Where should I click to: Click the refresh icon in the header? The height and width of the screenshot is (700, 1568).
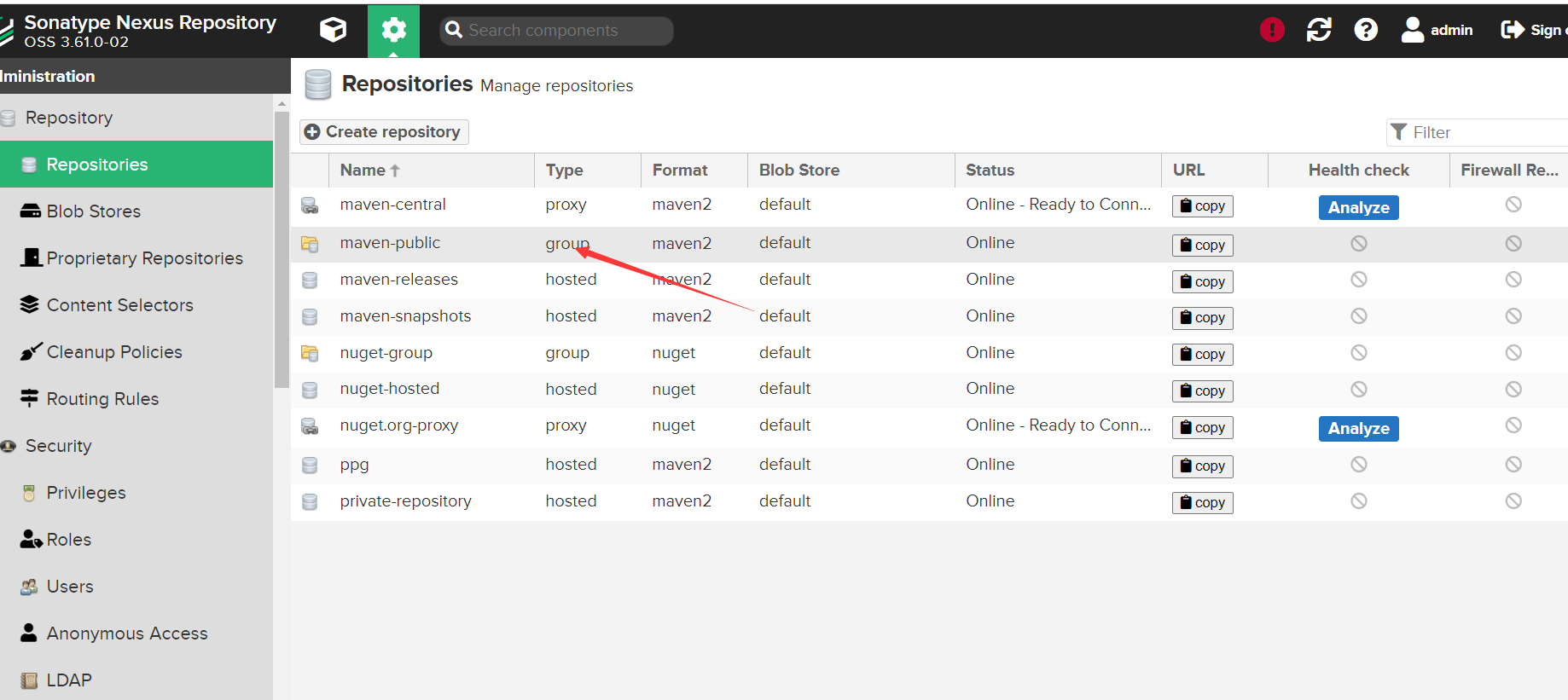pyautogui.click(x=1319, y=30)
